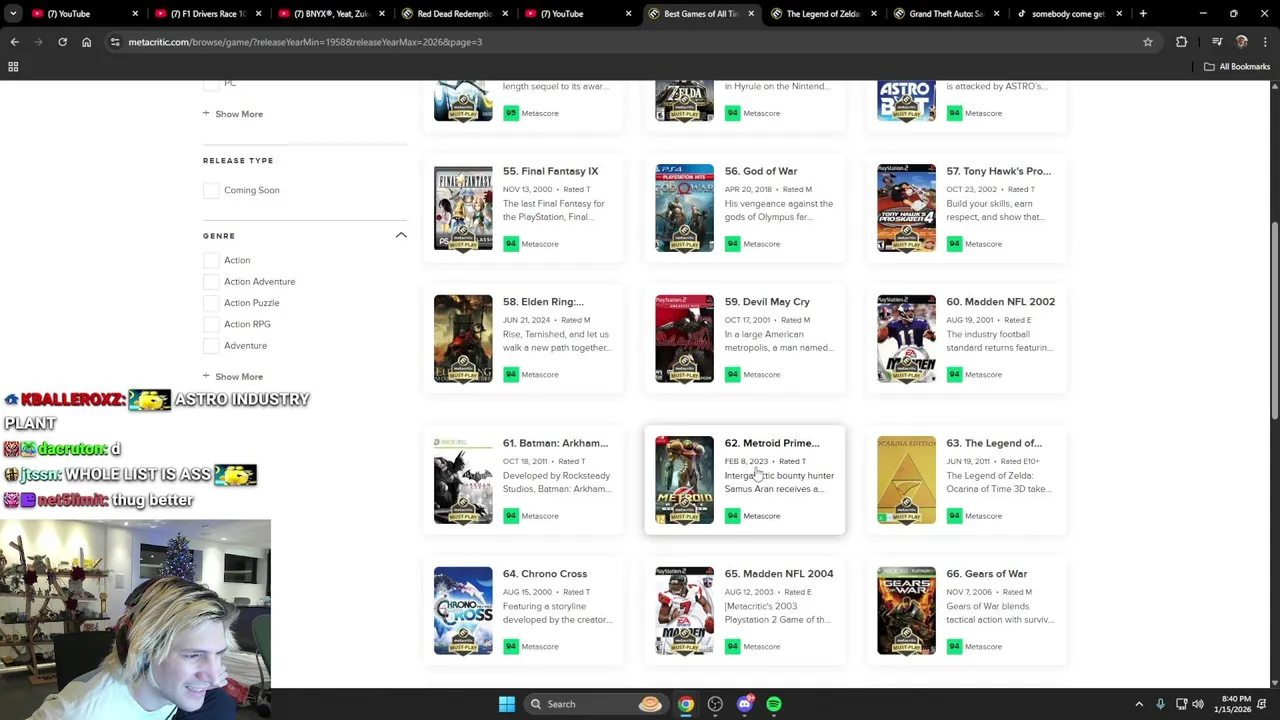Viewport: 1280px width, 720px height.
Task: Open Final Fantasy IX cover thumbnail
Action: [463, 208]
